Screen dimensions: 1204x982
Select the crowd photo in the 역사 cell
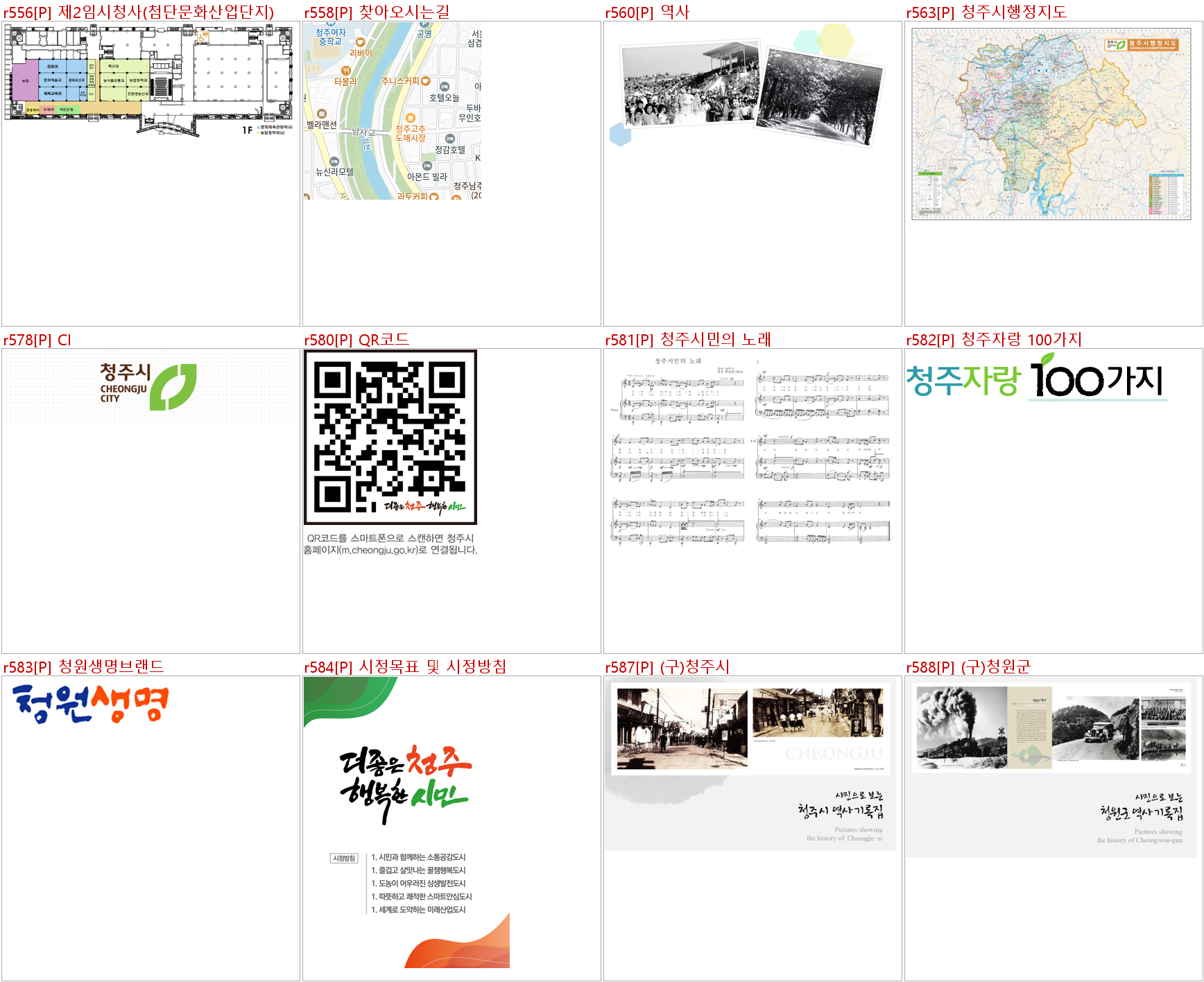pyautogui.click(x=690, y=83)
